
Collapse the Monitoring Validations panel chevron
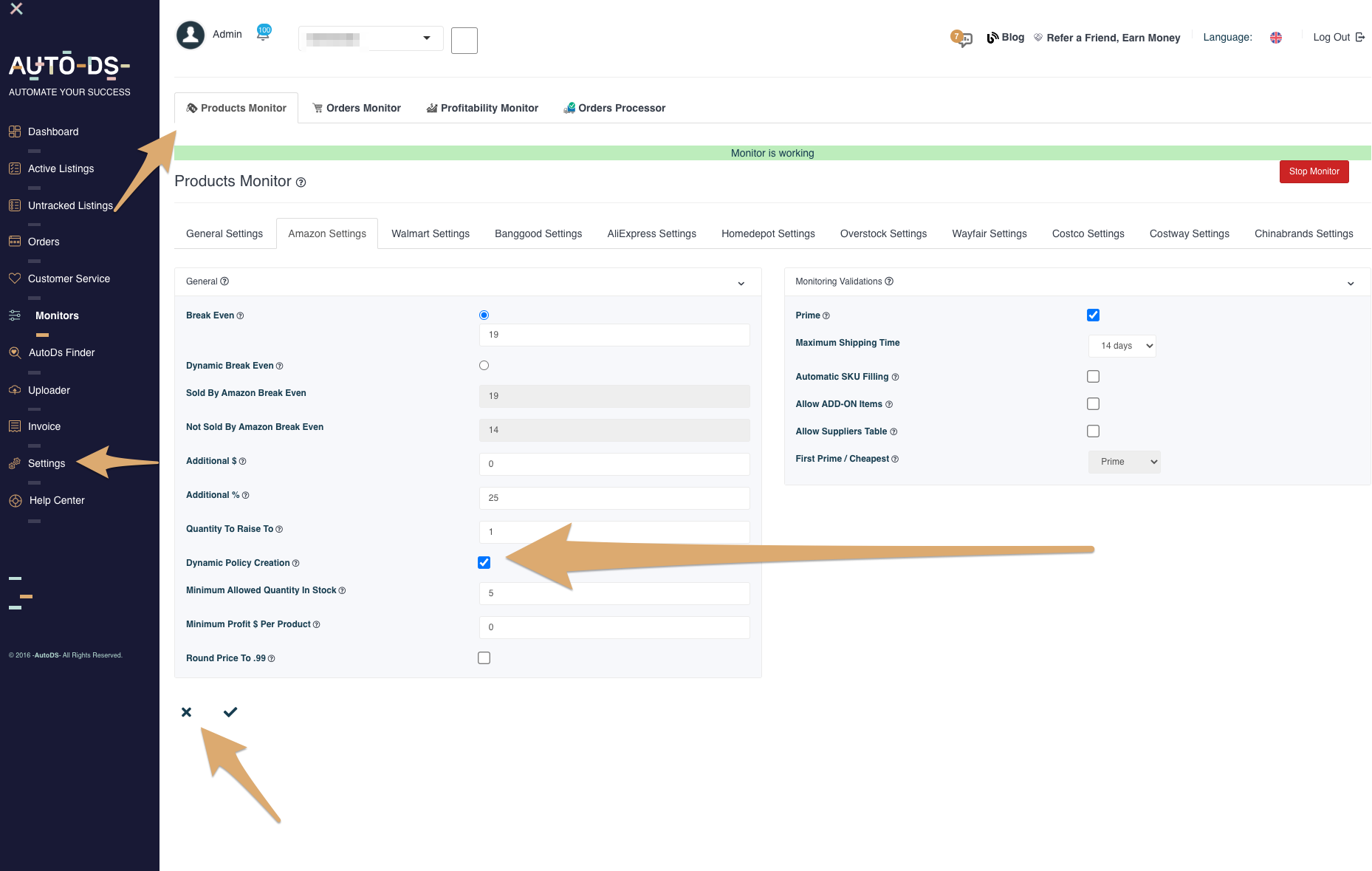click(x=1351, y=283)
